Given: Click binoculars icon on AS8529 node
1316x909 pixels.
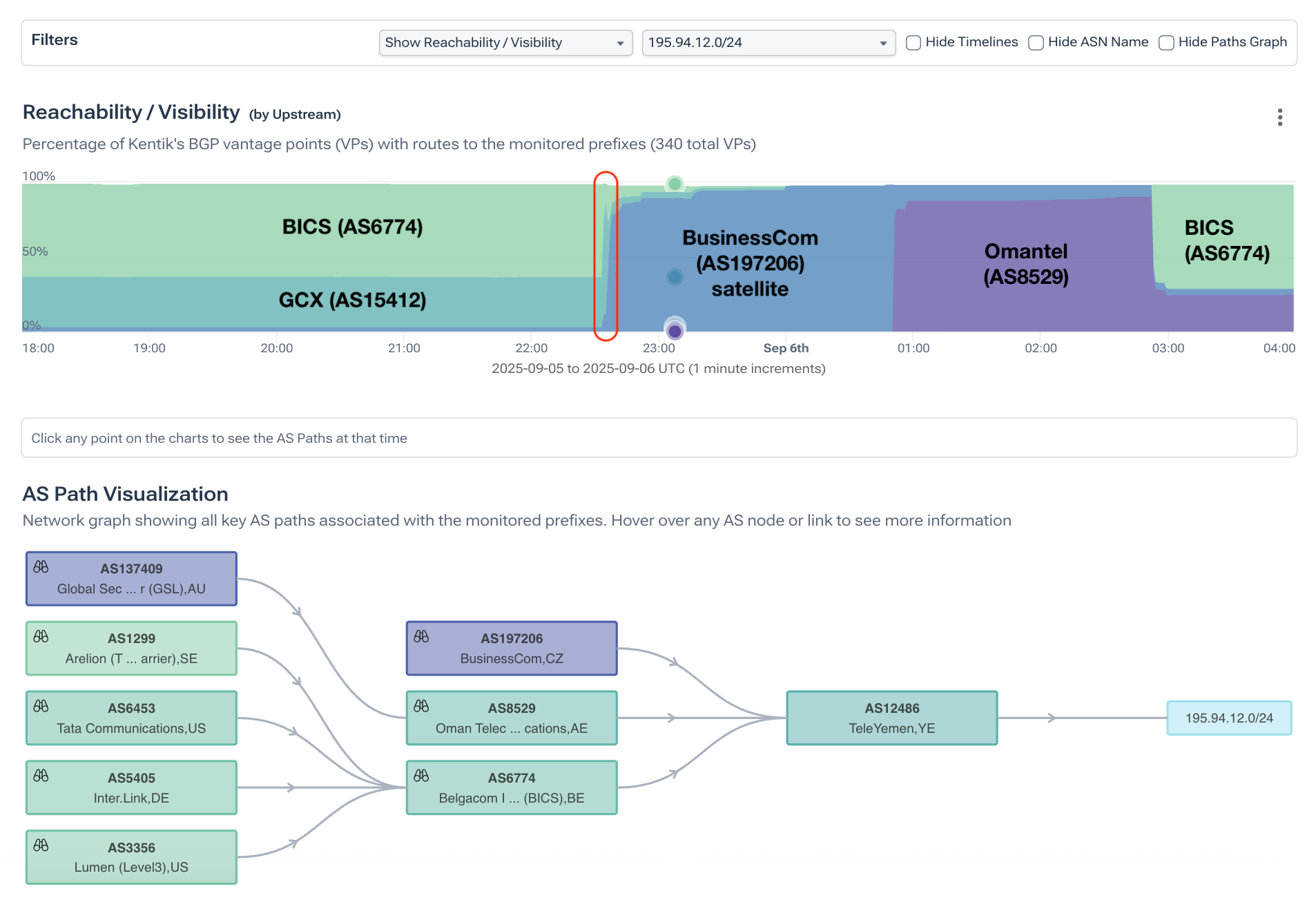Looking at the screenshot, I should [x=421, y=707].
